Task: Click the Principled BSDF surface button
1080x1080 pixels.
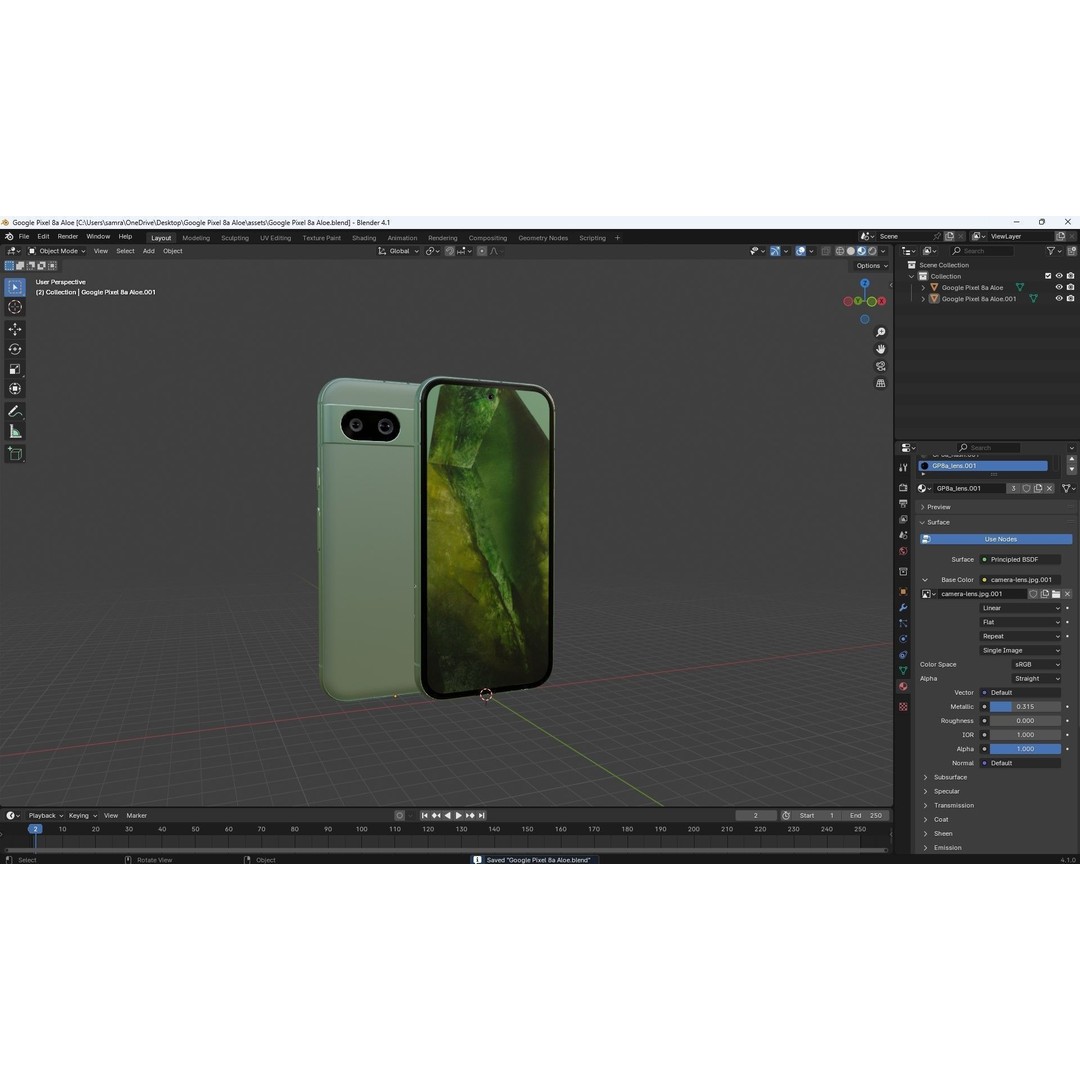Action: (1020, 560)
